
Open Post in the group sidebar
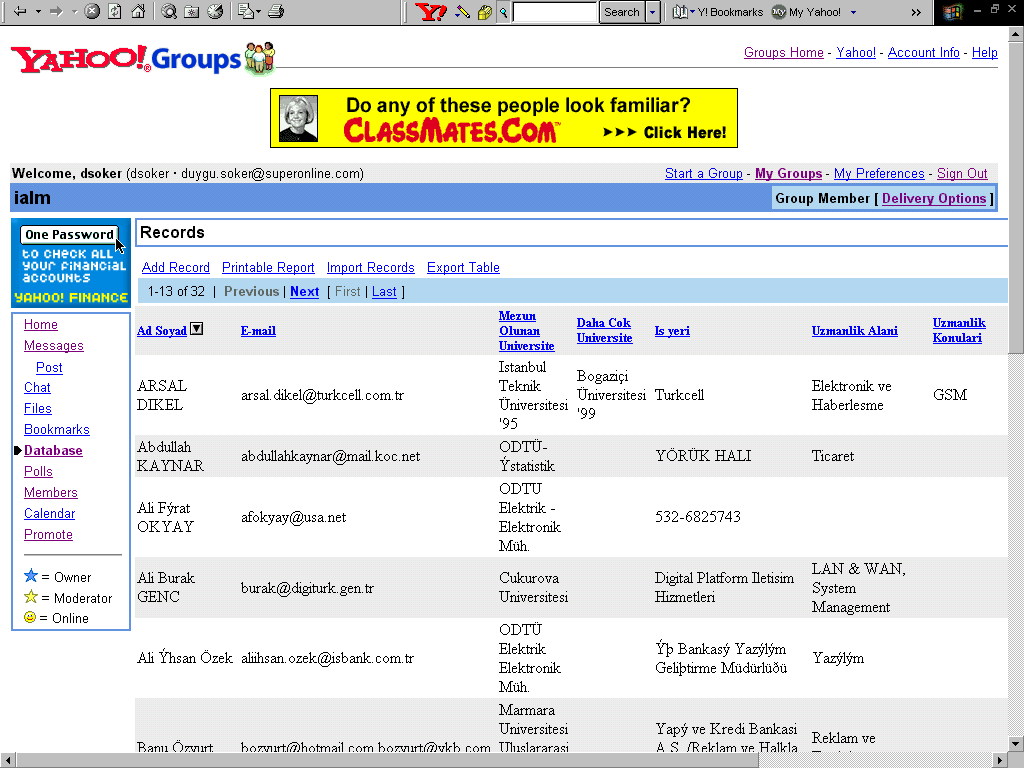click(x=49, y=368)
